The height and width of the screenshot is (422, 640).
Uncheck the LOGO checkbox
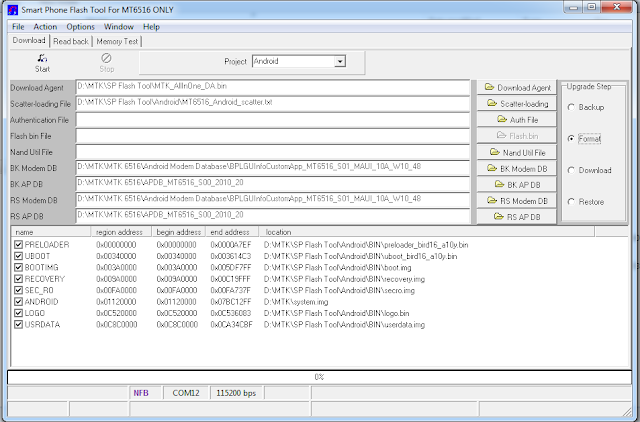click(18, 313)
